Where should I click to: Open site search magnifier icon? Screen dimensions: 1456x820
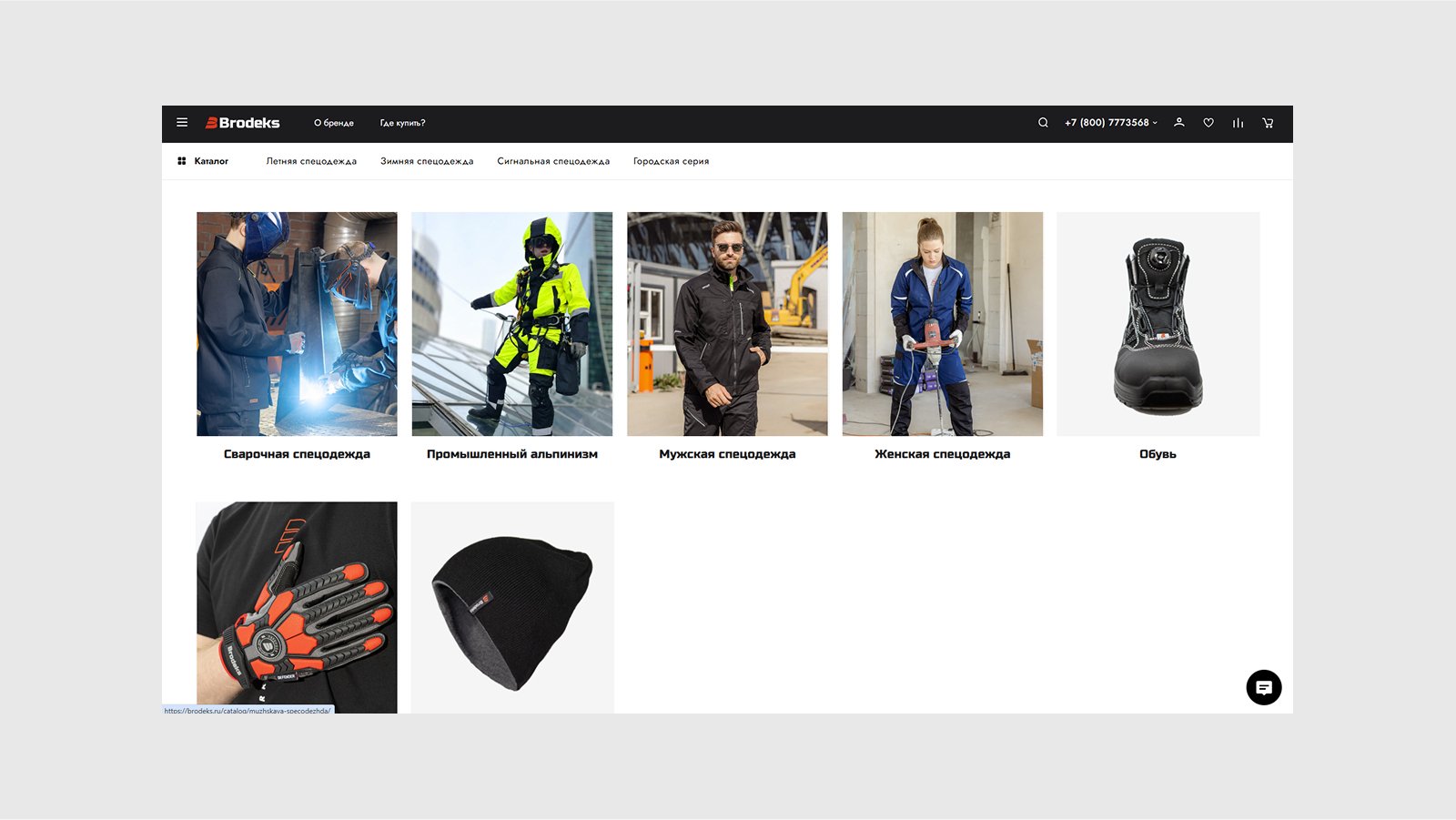1043,123
